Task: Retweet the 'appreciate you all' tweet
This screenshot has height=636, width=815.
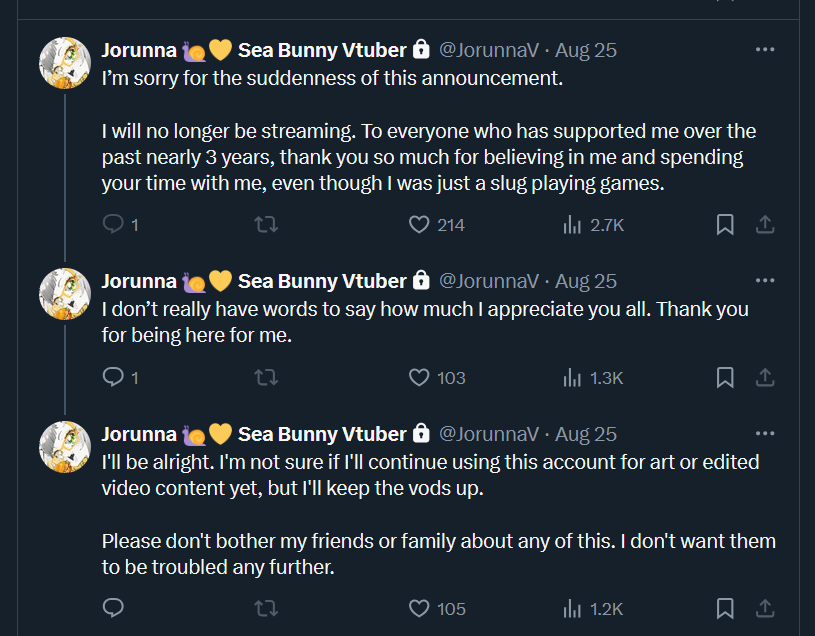Action: click(267, 377)
